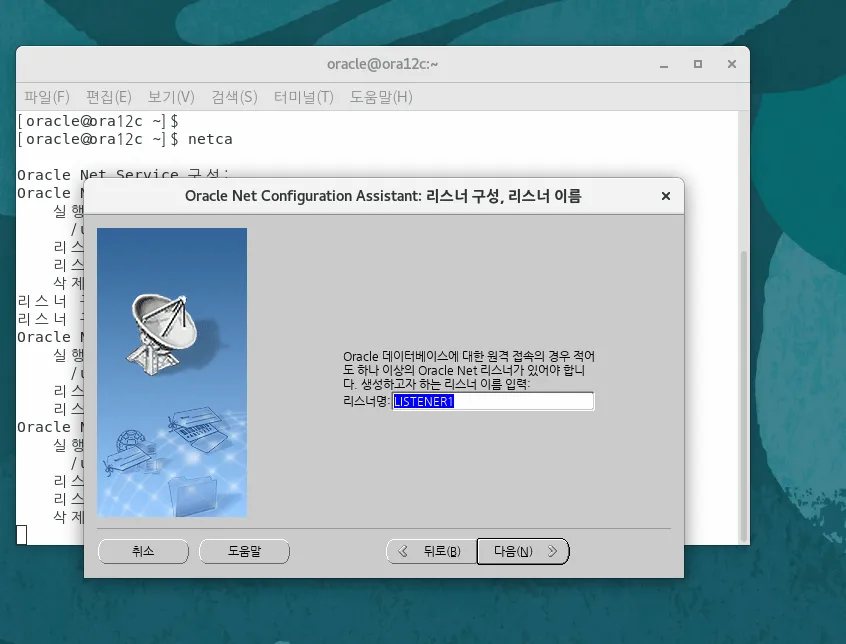The image size is (846, 644).
Task: Click the 뒤로(B) back button
Action: click(x=432, y=551)
